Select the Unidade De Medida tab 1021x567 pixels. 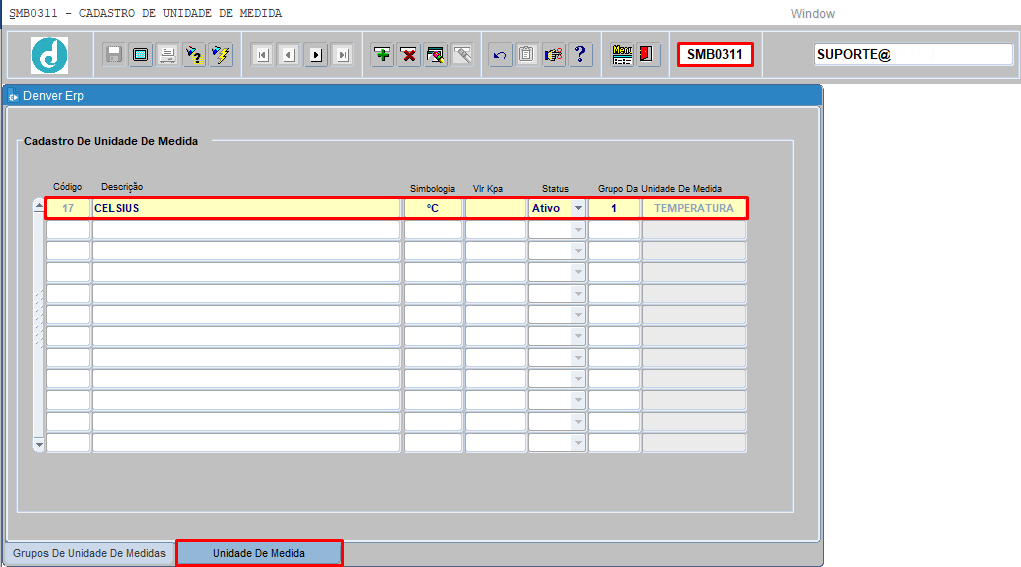[259, 553]
